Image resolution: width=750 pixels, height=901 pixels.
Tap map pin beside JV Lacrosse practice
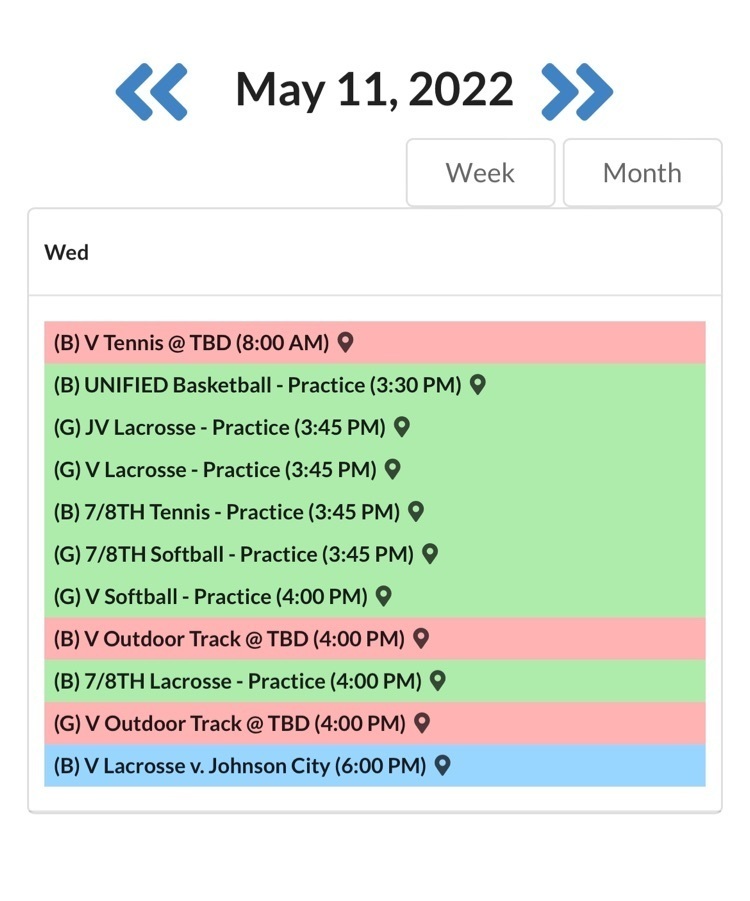click(402, 427)
